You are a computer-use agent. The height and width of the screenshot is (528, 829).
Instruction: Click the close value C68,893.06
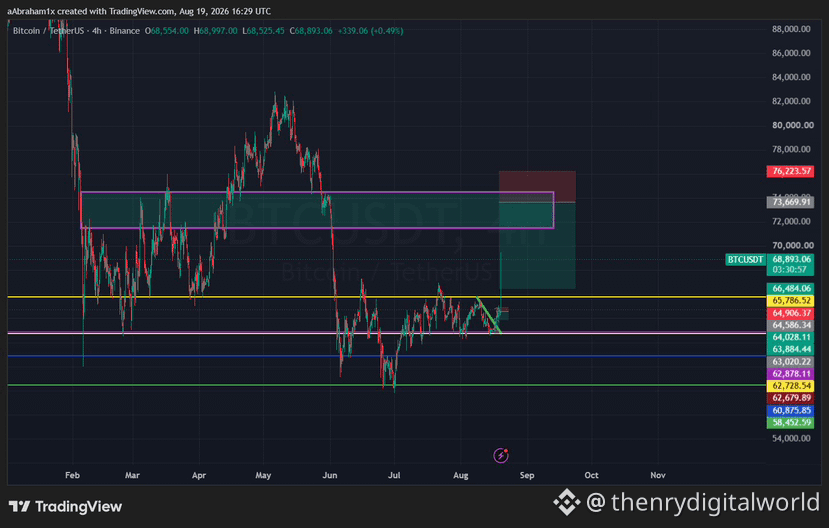coord(311,31)
